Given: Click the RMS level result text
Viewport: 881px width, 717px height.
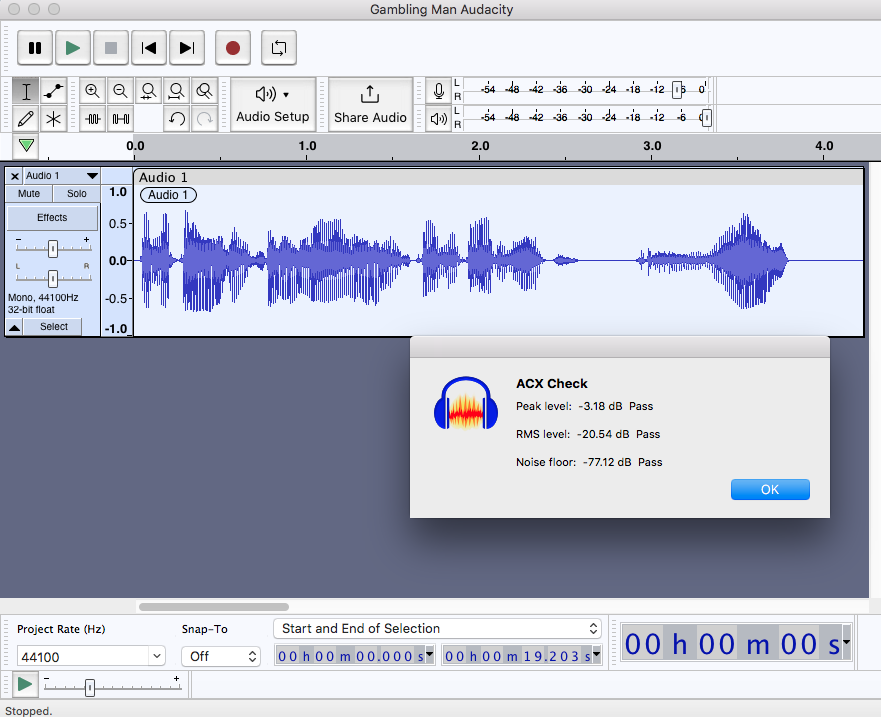Looking at the screenshot, I should click(x=588, y=434).
